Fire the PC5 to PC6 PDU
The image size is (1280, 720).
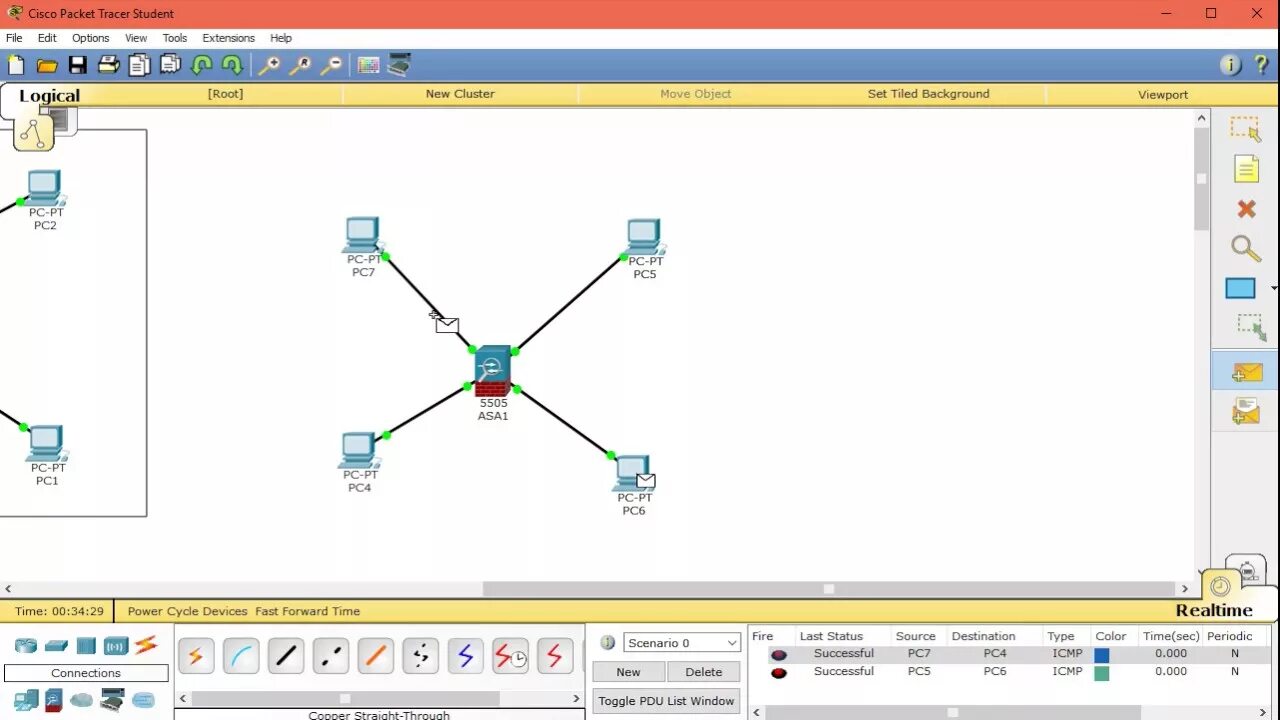tap(779, 672)
